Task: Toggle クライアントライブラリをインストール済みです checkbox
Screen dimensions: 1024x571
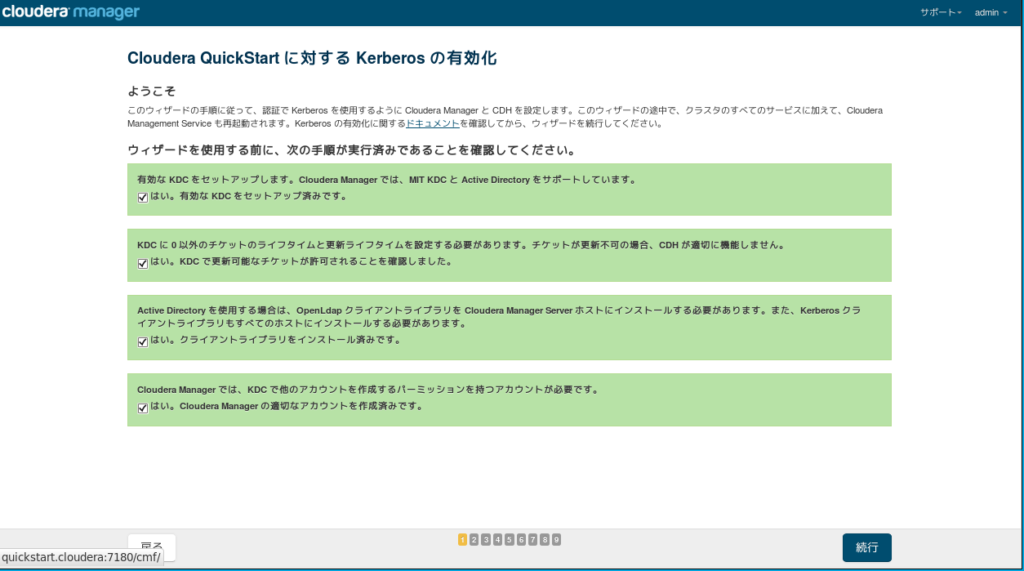Action: click(142, 342)
